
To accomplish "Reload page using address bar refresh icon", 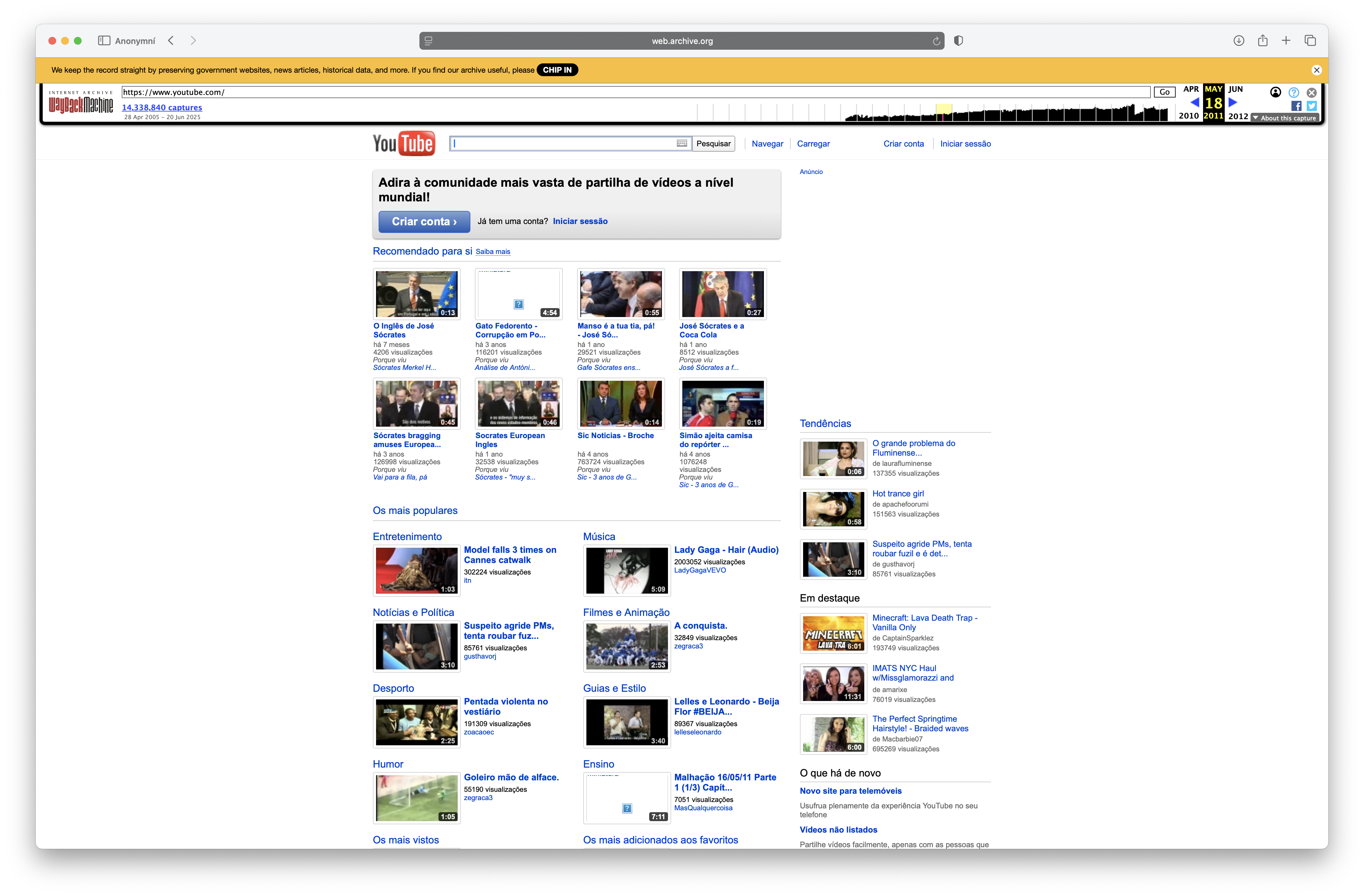I will coord(936,41).
